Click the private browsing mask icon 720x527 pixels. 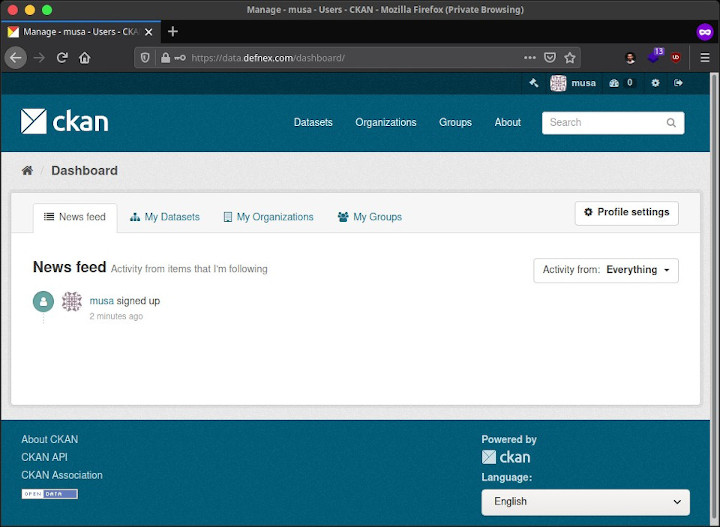705,32
